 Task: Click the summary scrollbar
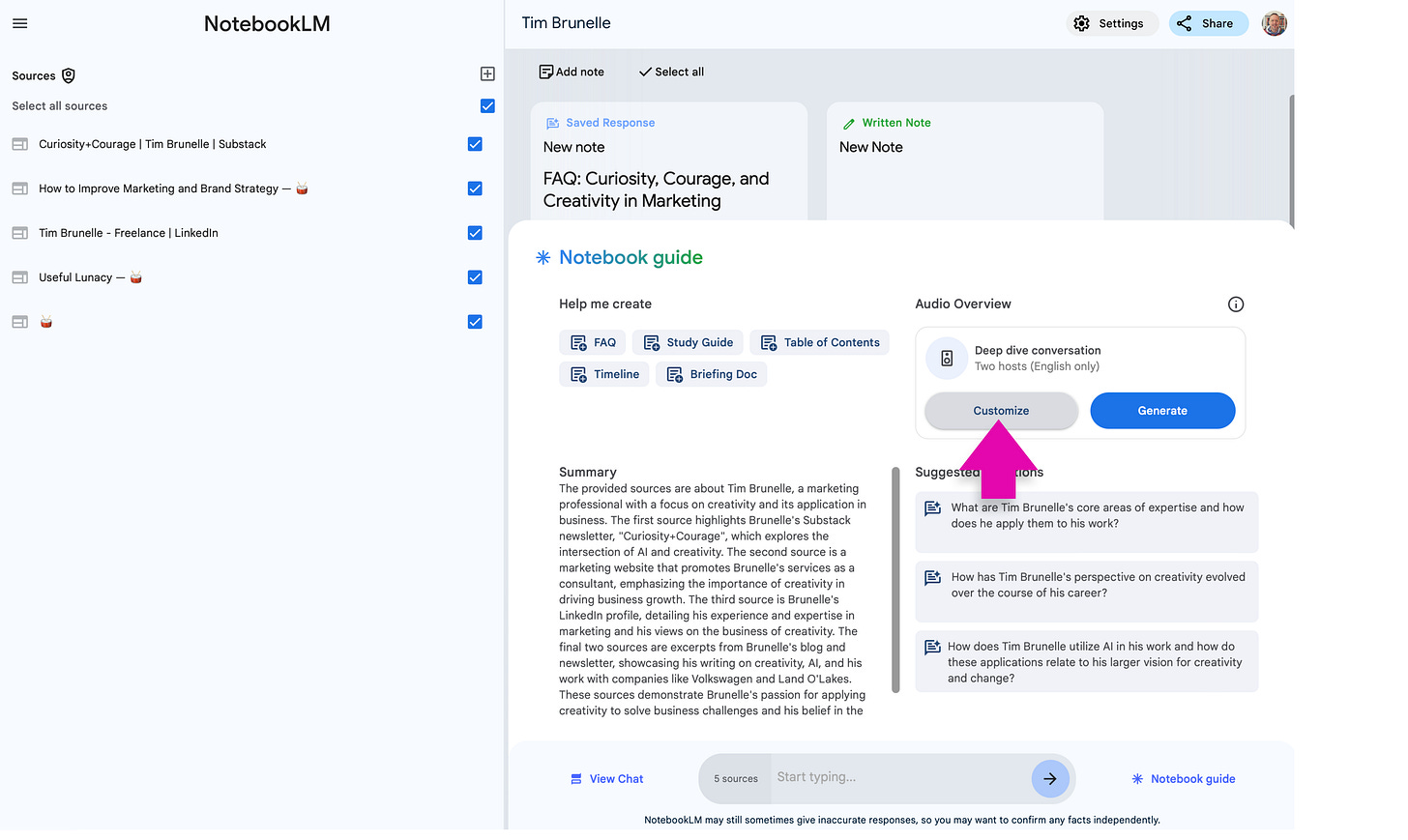coord(895,580)
